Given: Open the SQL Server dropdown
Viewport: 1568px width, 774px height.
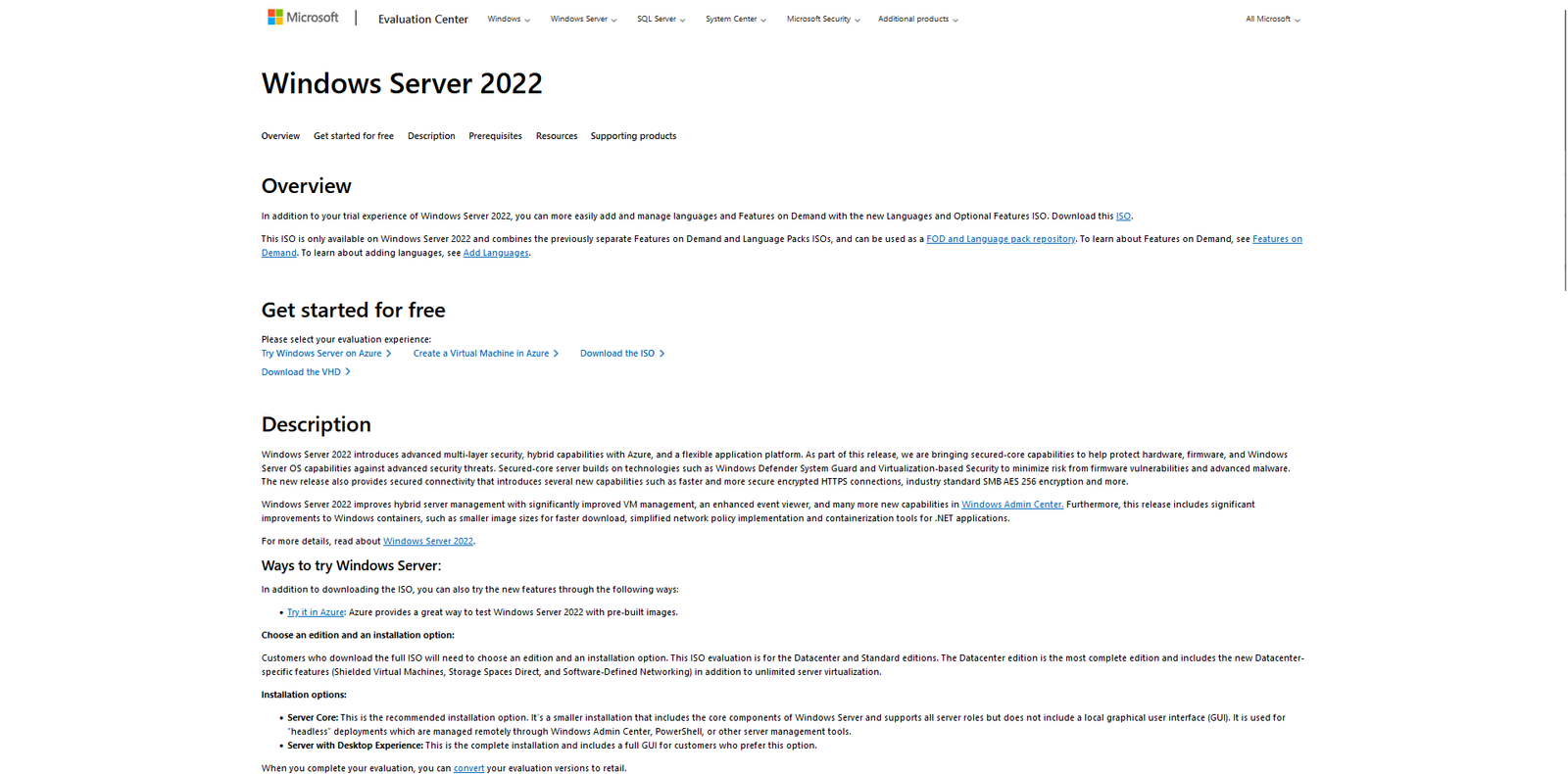Looking at the screenshot, I should (x=661, y=19).
